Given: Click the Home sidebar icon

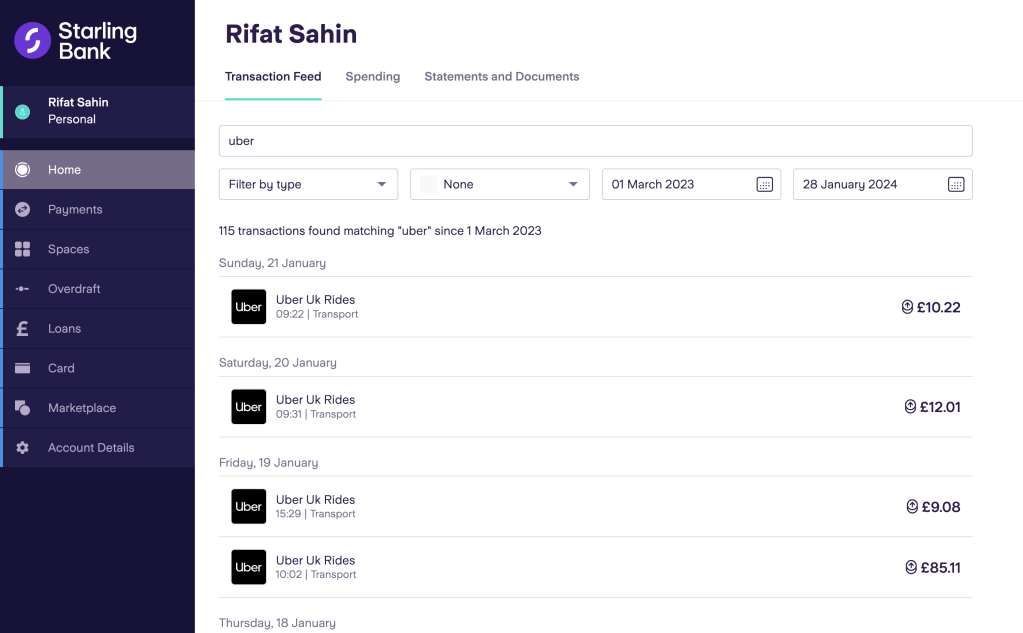Looking at the screenshot, I should click(22, 170).
